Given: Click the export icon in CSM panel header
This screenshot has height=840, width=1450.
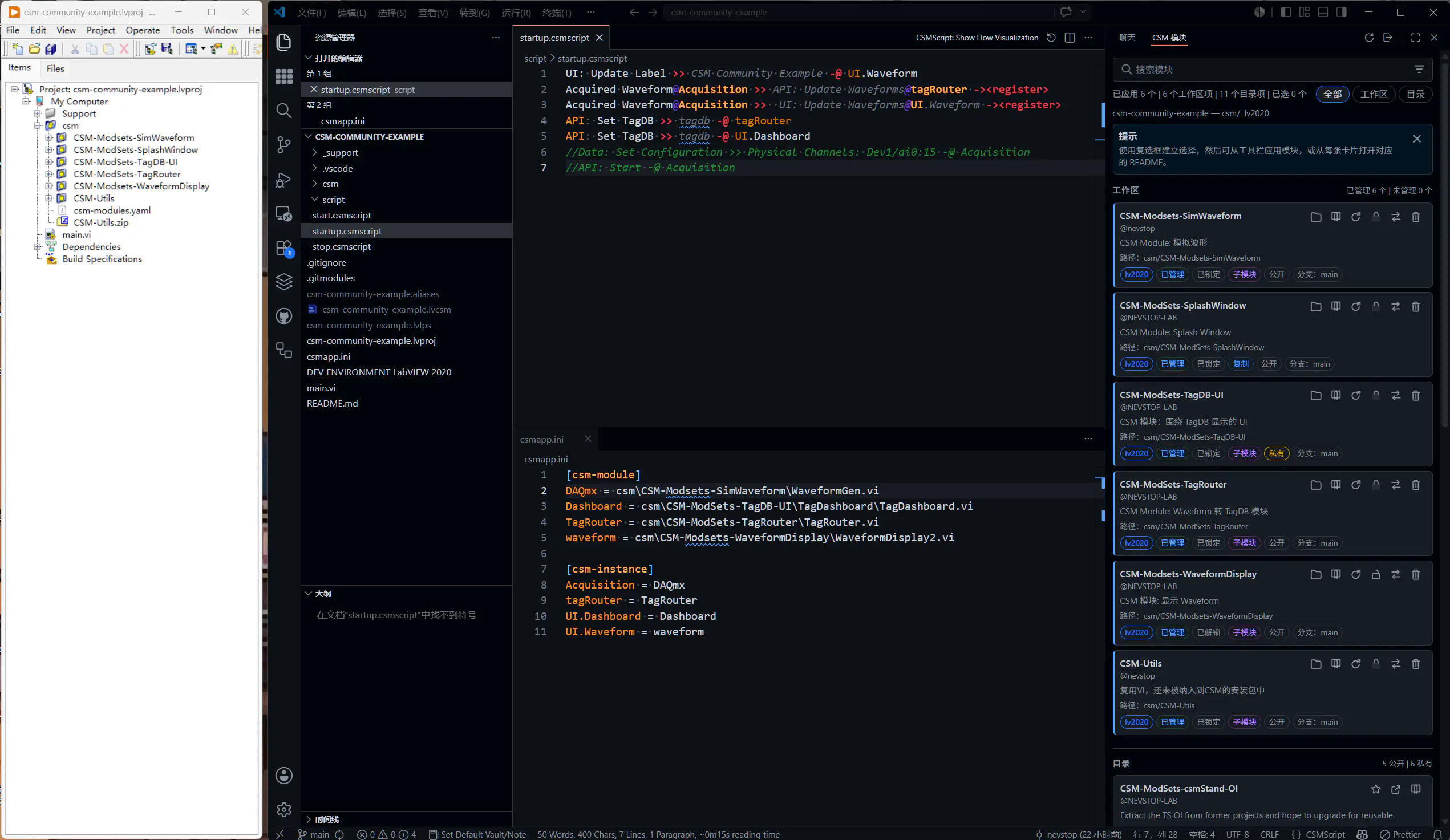Looking at the screenshot, I should (x=1387, y=38).
